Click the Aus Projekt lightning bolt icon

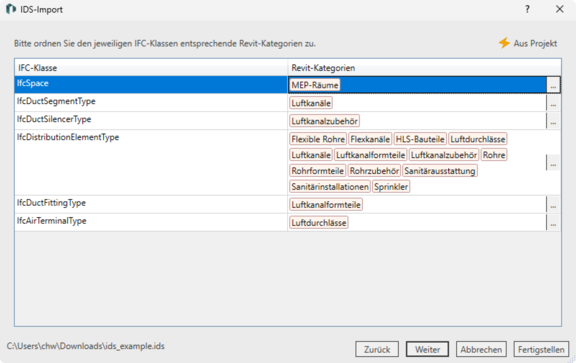(504, 43)
